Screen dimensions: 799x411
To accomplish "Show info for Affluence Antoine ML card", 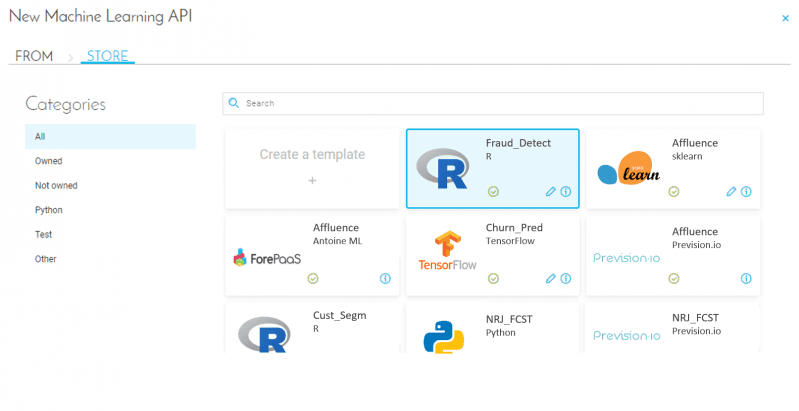I will (385, 278).
